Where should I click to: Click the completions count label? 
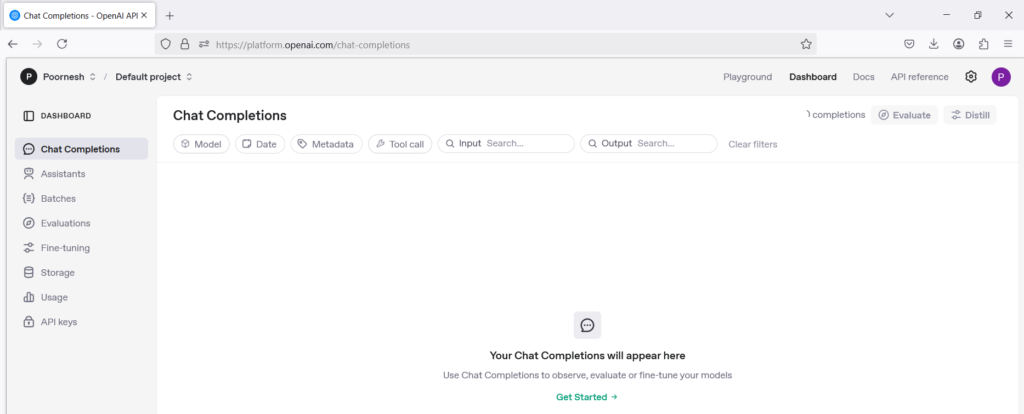click(835, 115)
